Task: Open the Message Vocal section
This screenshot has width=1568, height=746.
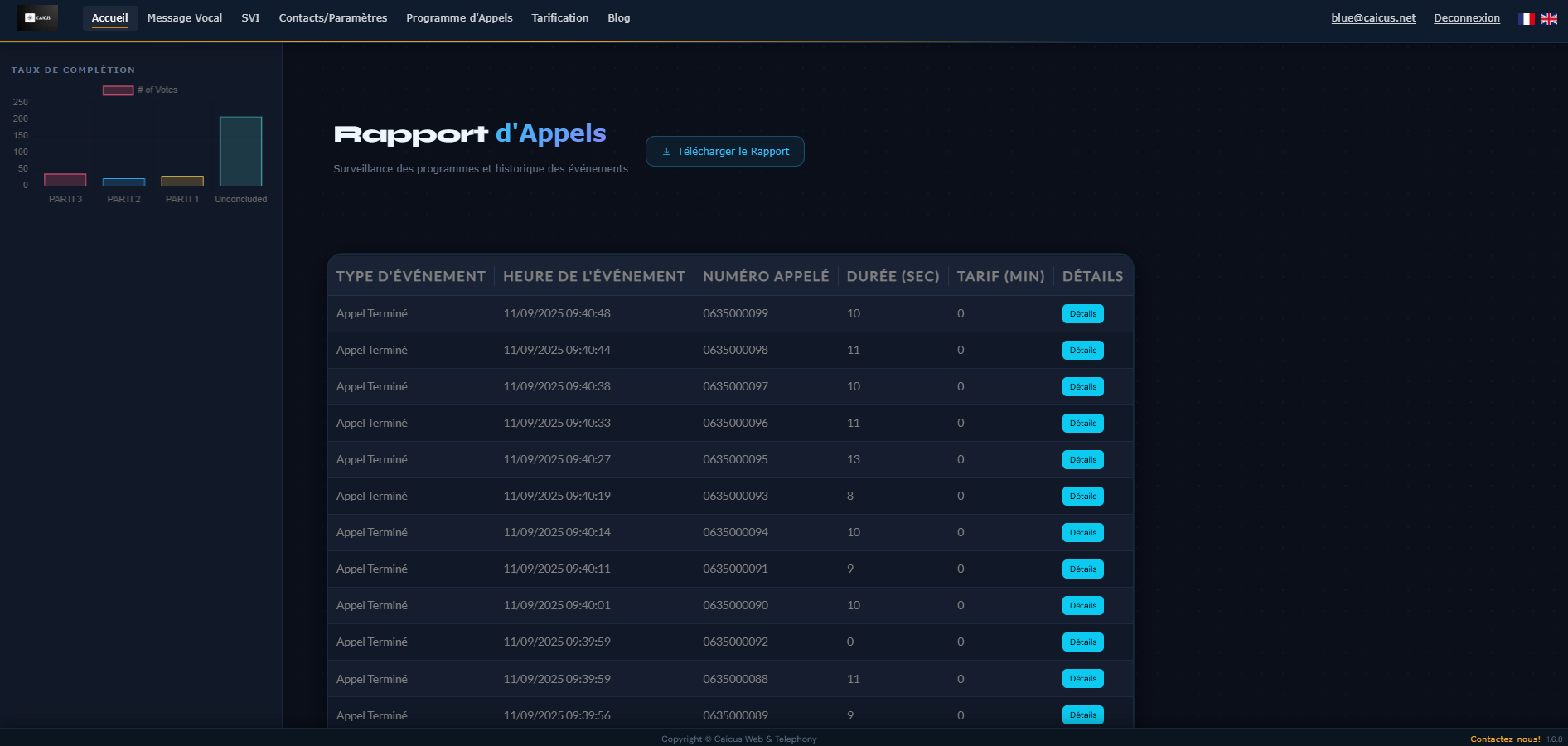Action: pos(184,17)
